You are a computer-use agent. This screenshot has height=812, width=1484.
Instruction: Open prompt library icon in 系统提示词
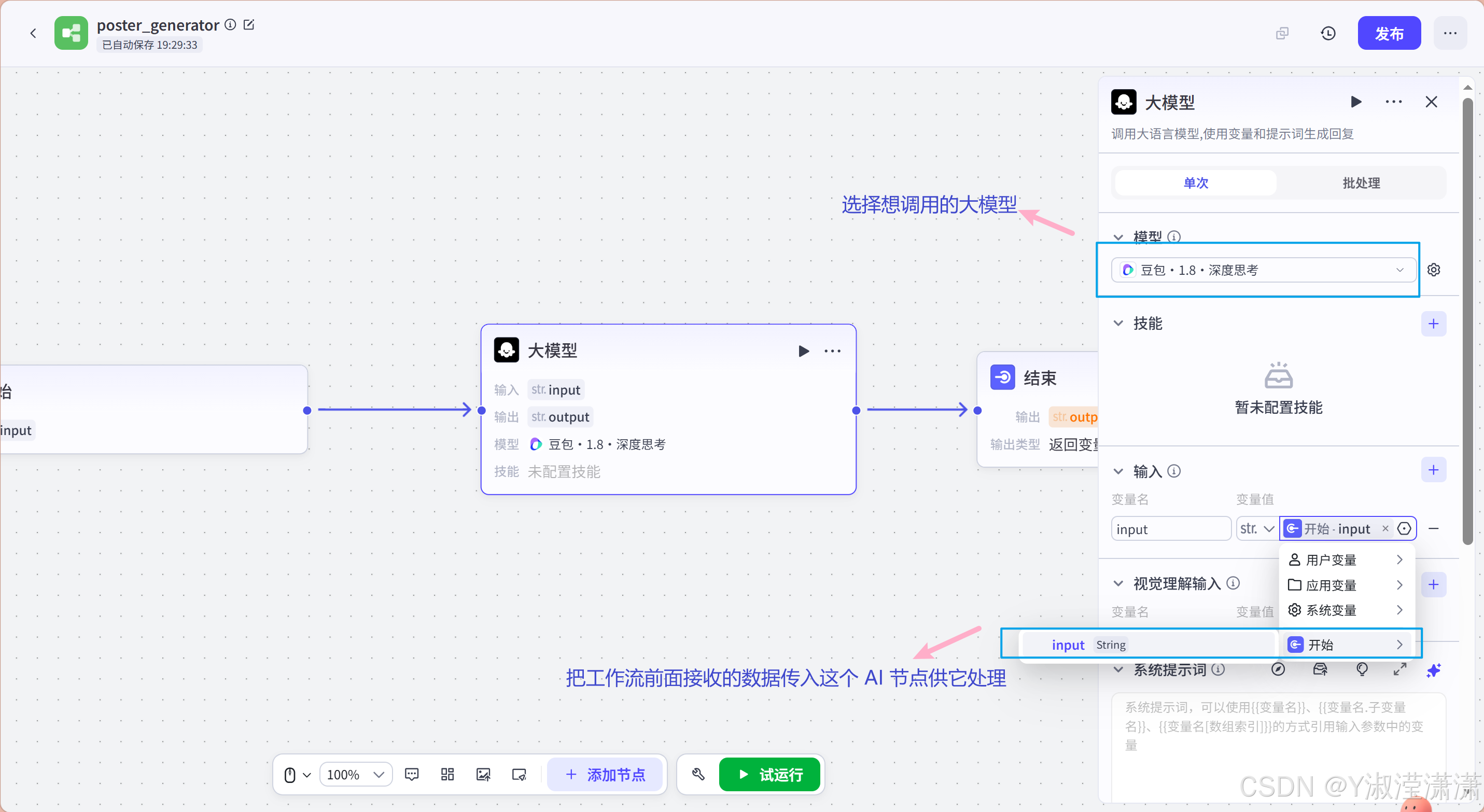[1320, 669]
